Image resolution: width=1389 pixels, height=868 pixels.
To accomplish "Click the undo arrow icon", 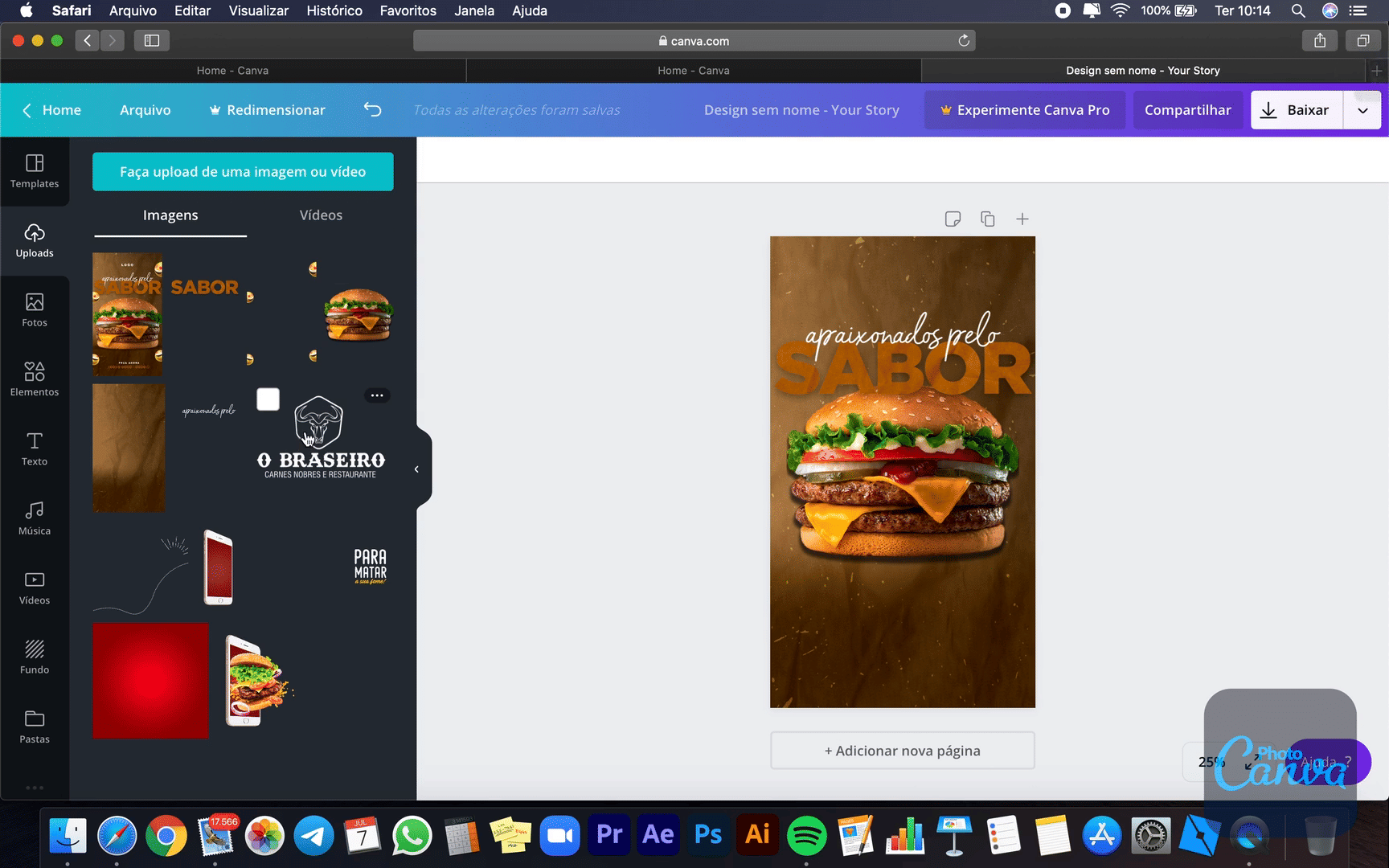I will click(372, 109).
